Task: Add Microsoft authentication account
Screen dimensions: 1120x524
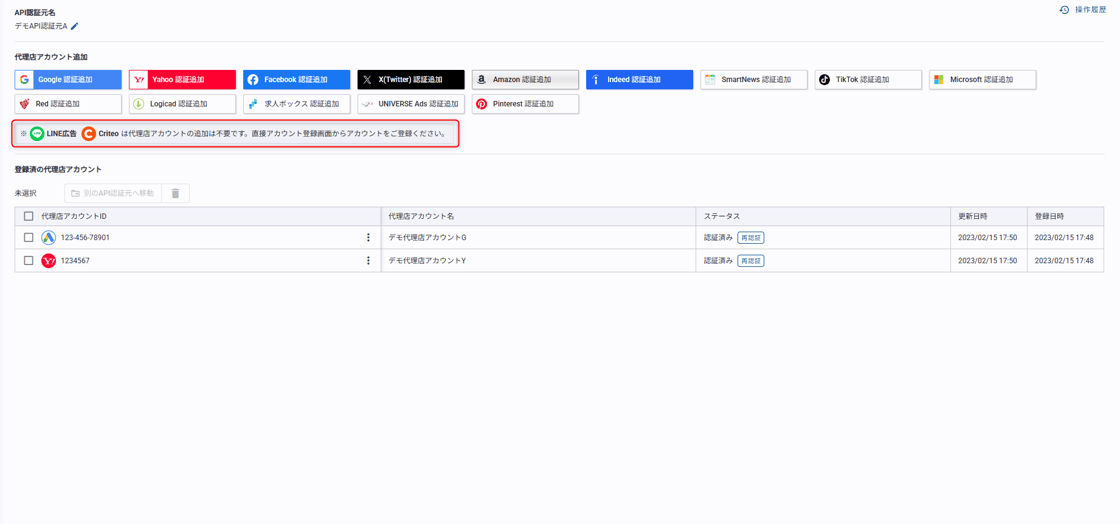Action: coord(982,80)
